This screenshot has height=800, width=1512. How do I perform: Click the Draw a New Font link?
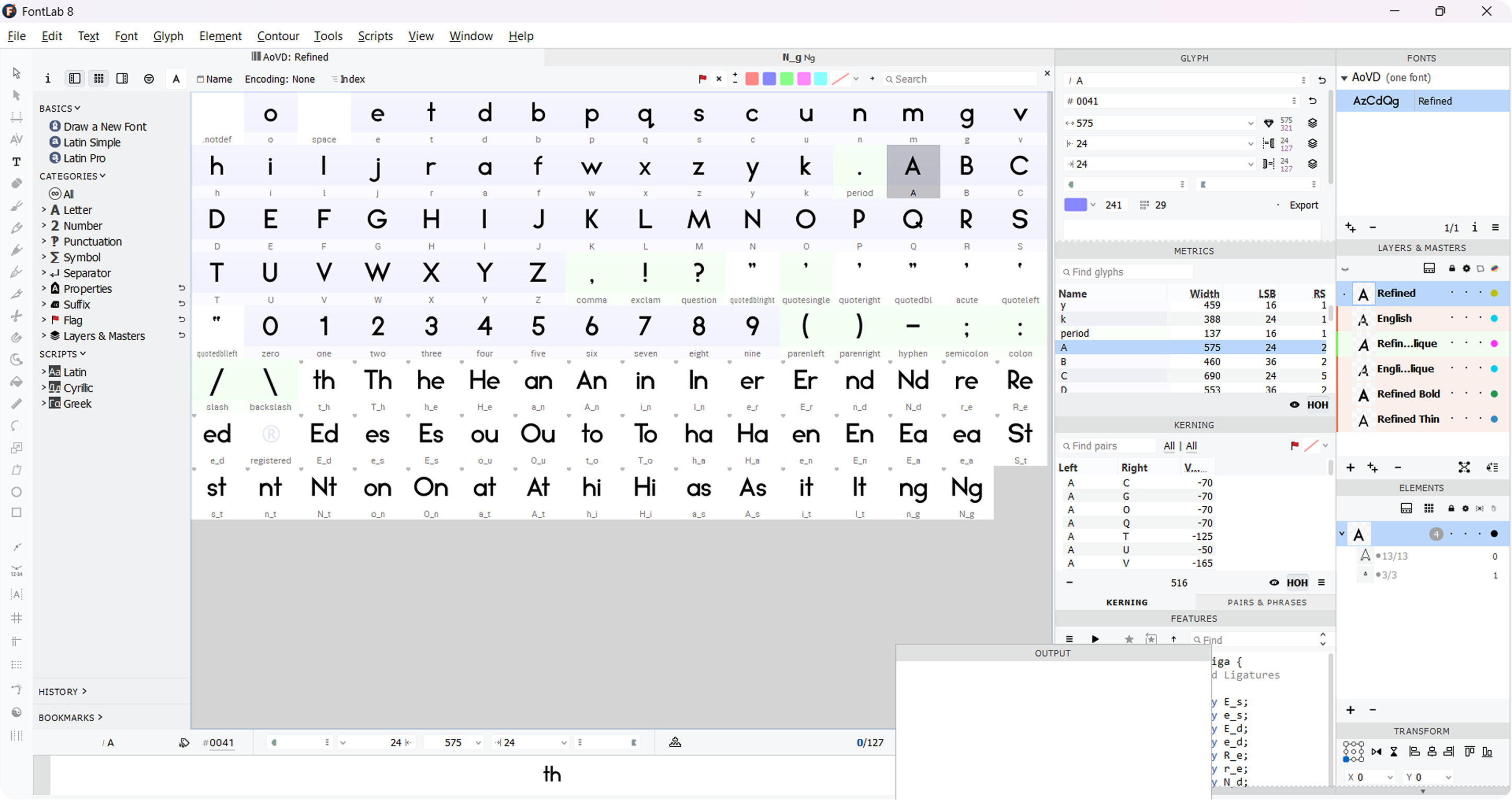pyautogui.click(x=105, y=126)
